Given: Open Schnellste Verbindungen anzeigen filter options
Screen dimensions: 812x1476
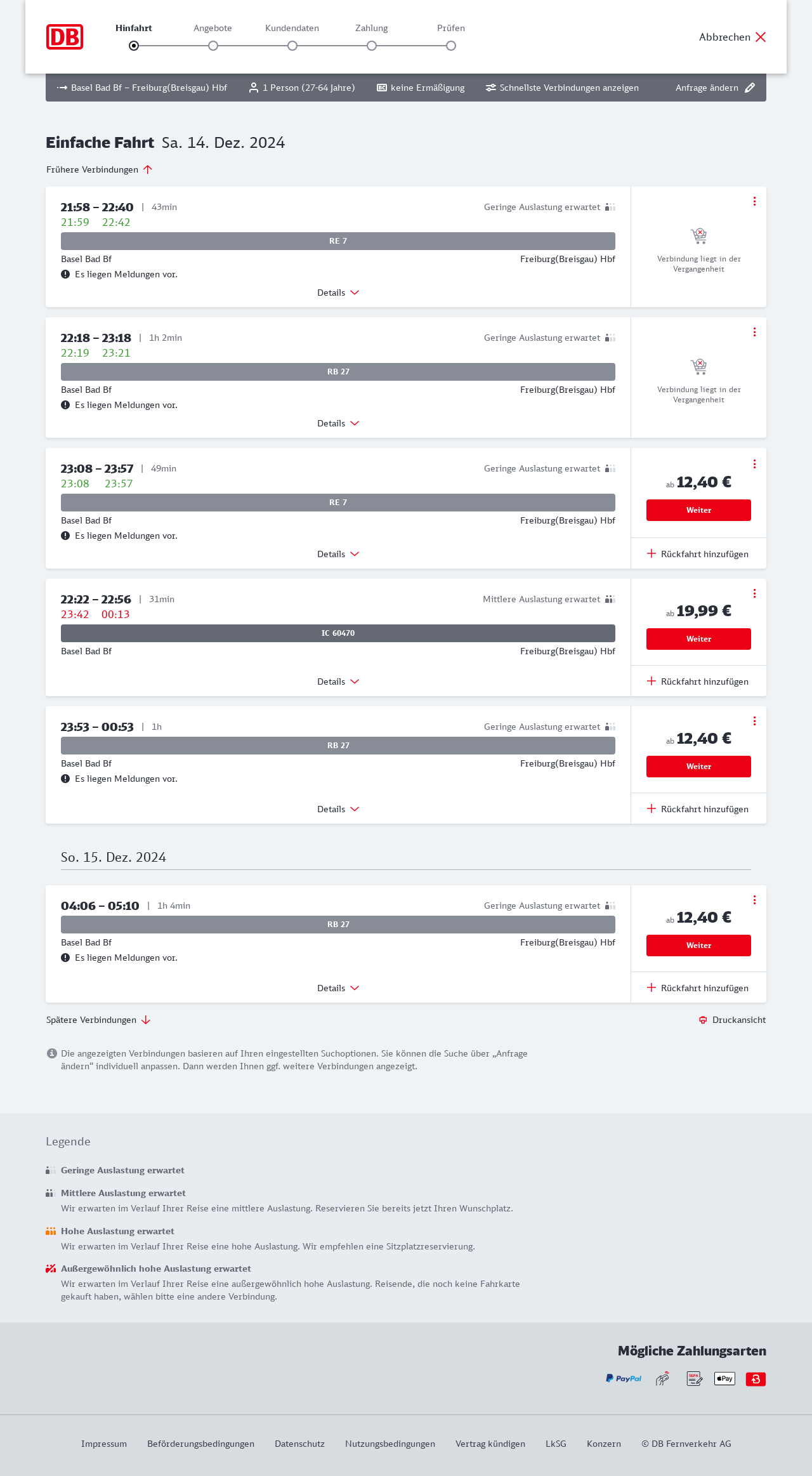Looking at the screenshot, I should point(562,88).
